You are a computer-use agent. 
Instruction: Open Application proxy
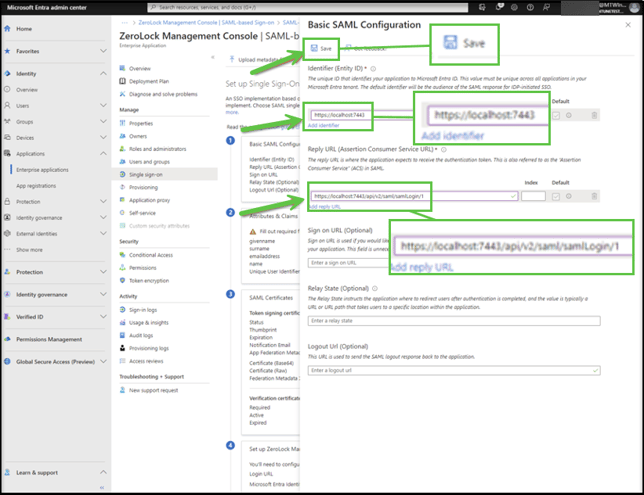pyautogui.click(x=149, y=200)
